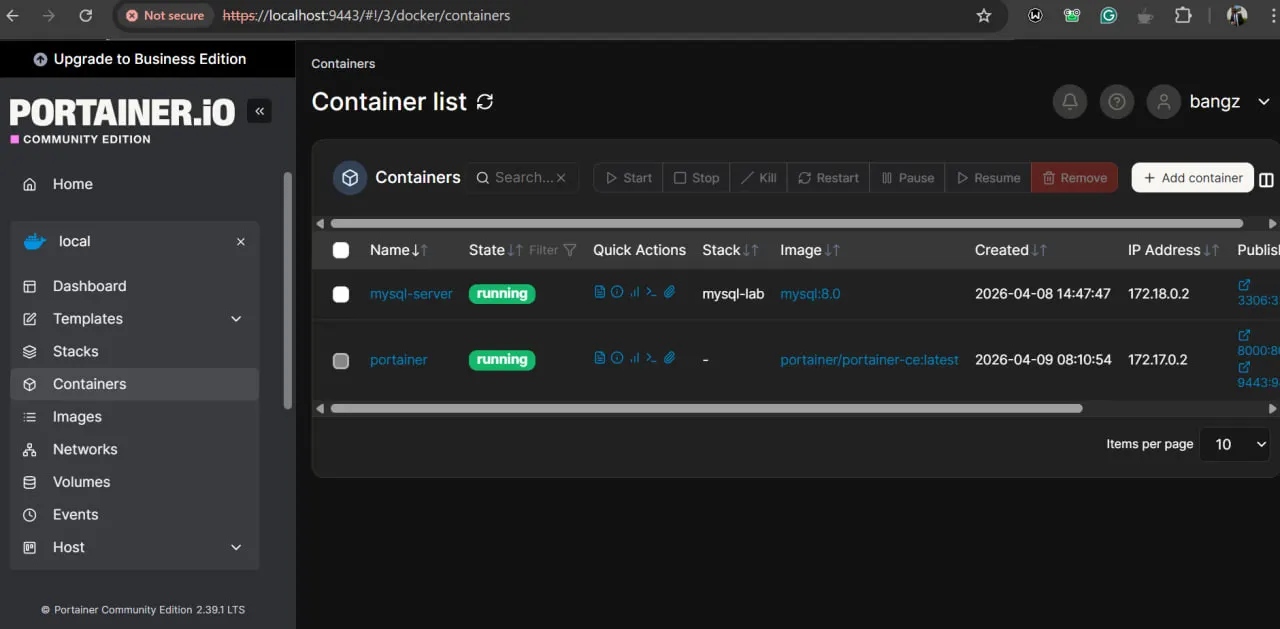Viewport: 1280px width, 629px height.
Task: Sort the table by Image
Action: [x=810, y=250]
